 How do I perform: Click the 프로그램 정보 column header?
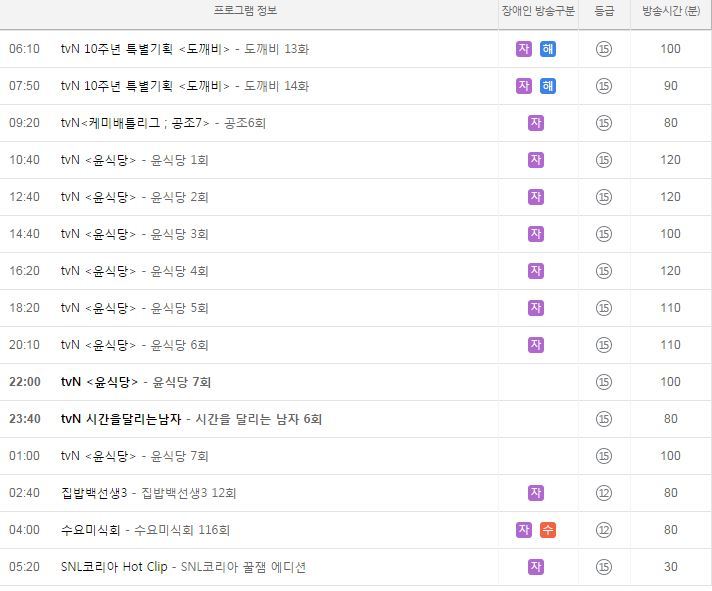[x=245, y=10]
